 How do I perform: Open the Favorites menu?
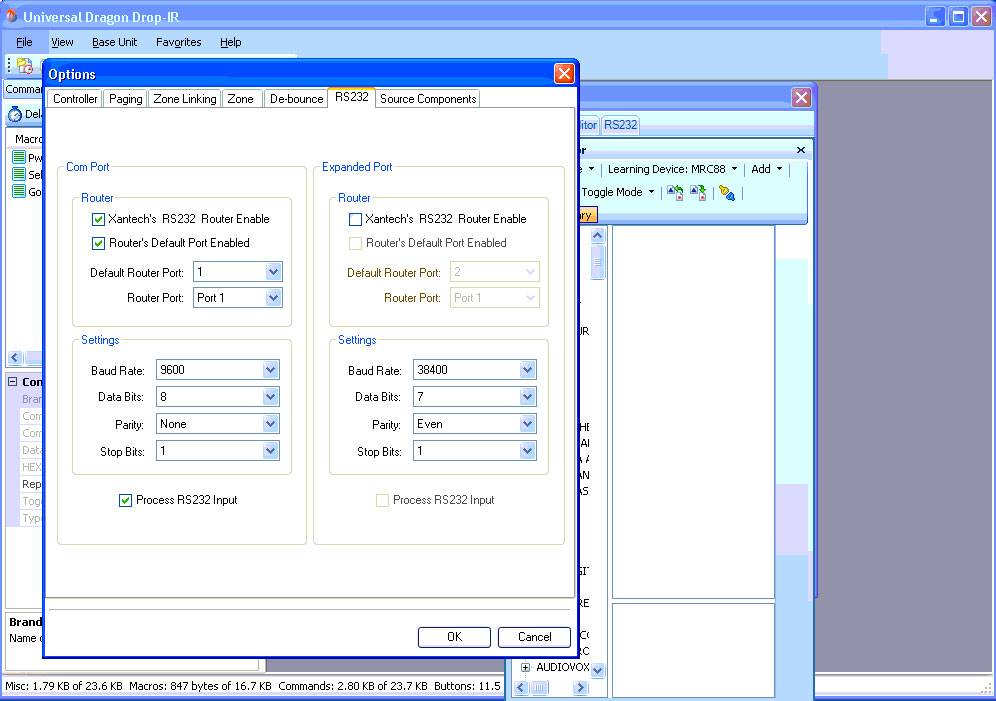(178, 43)
